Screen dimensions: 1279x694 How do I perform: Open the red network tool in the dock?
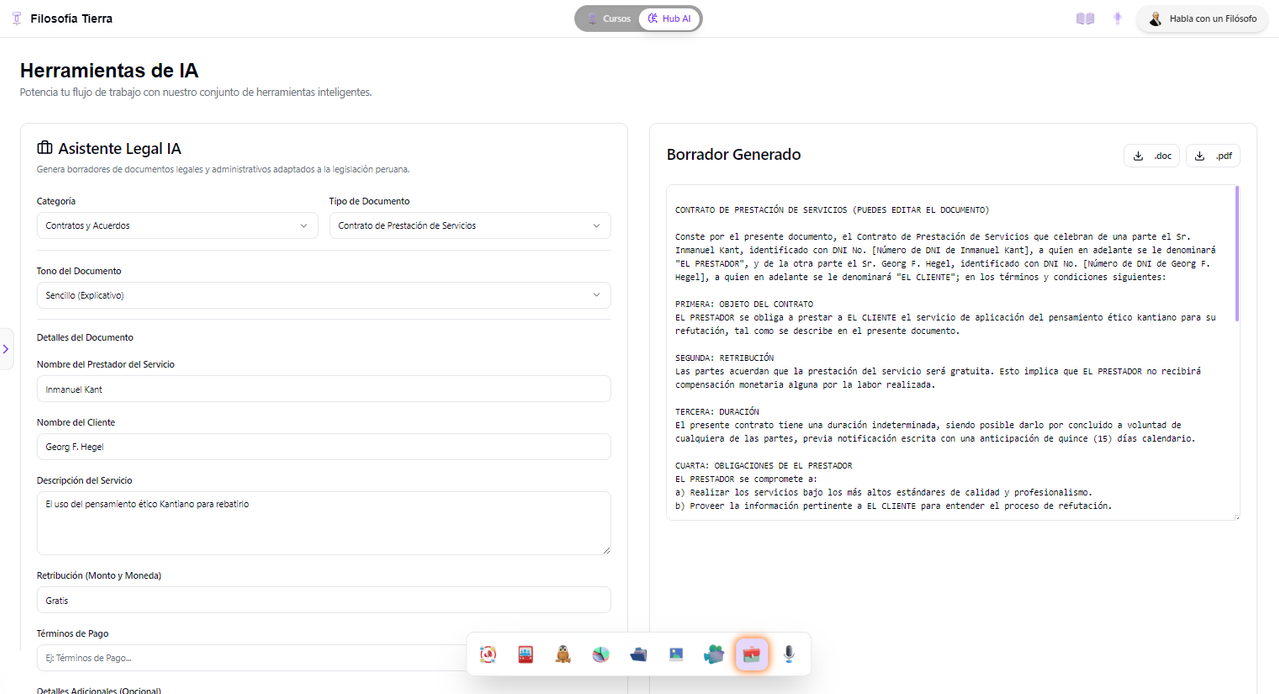point(488,654)
